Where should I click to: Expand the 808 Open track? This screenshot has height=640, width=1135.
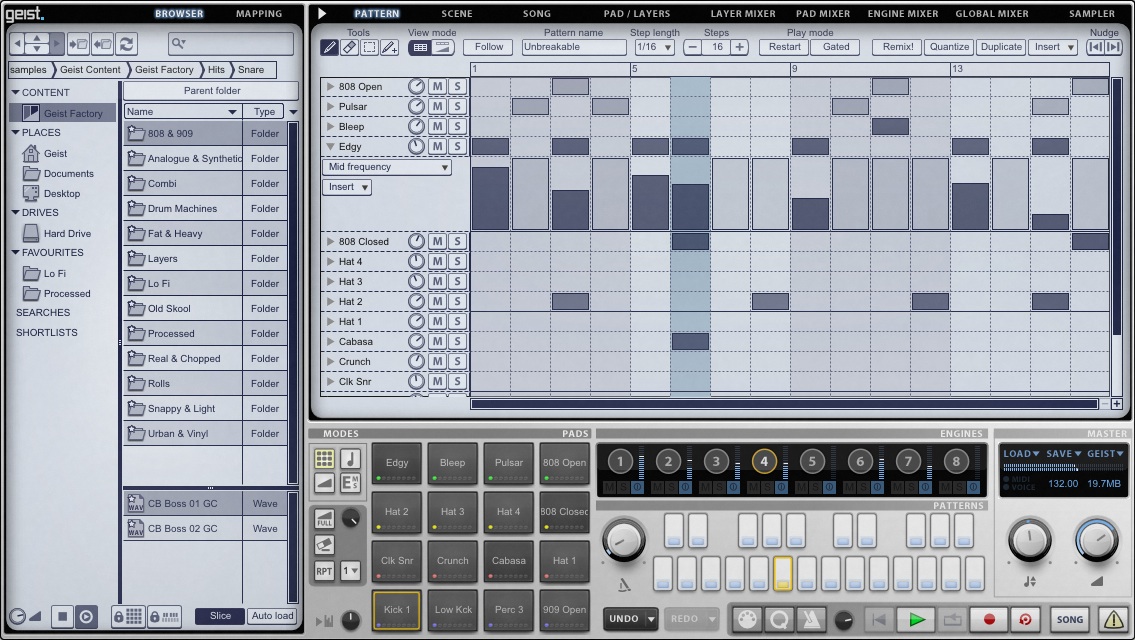[330, 86]
